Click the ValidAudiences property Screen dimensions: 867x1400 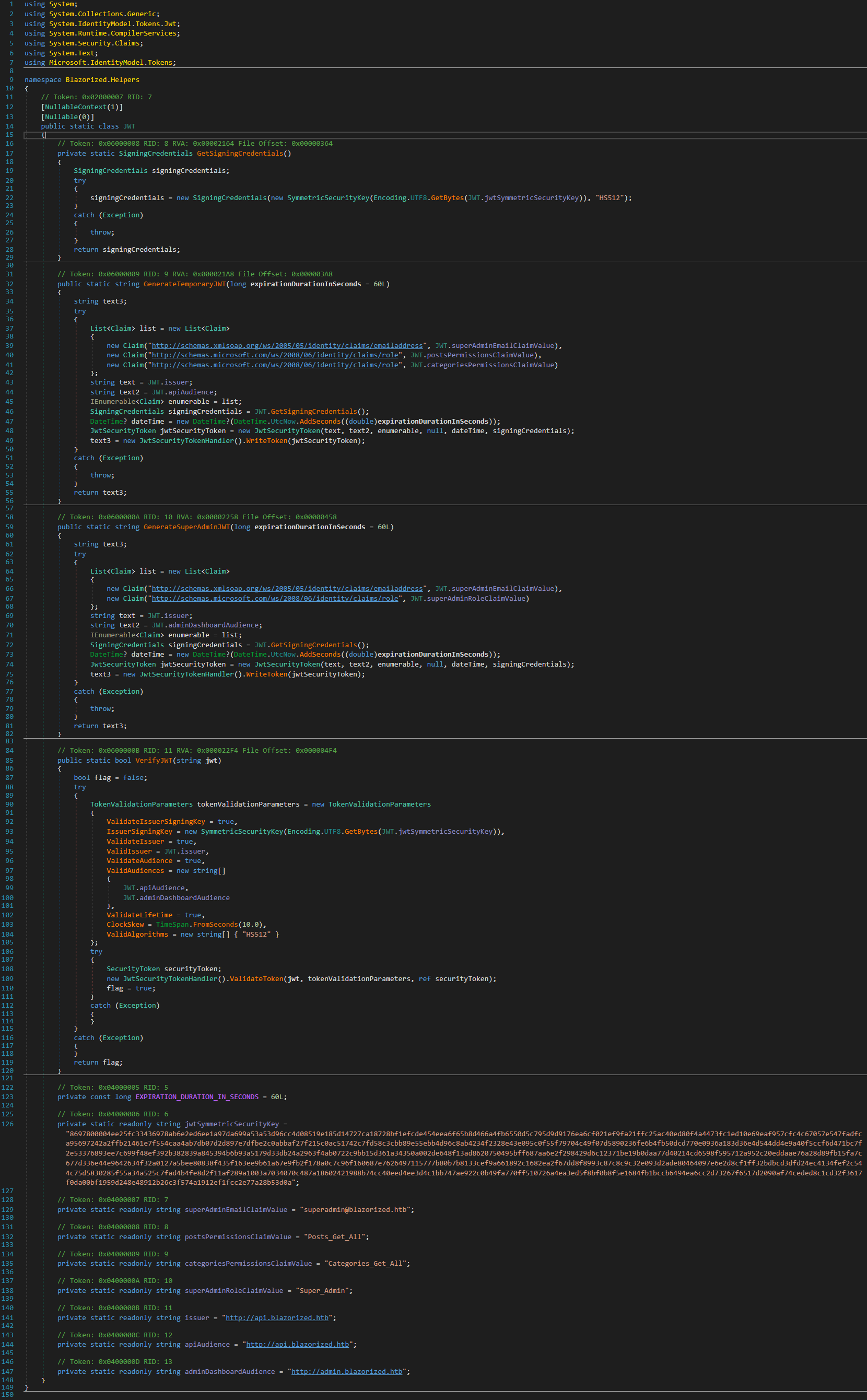(x=135, y=871)
